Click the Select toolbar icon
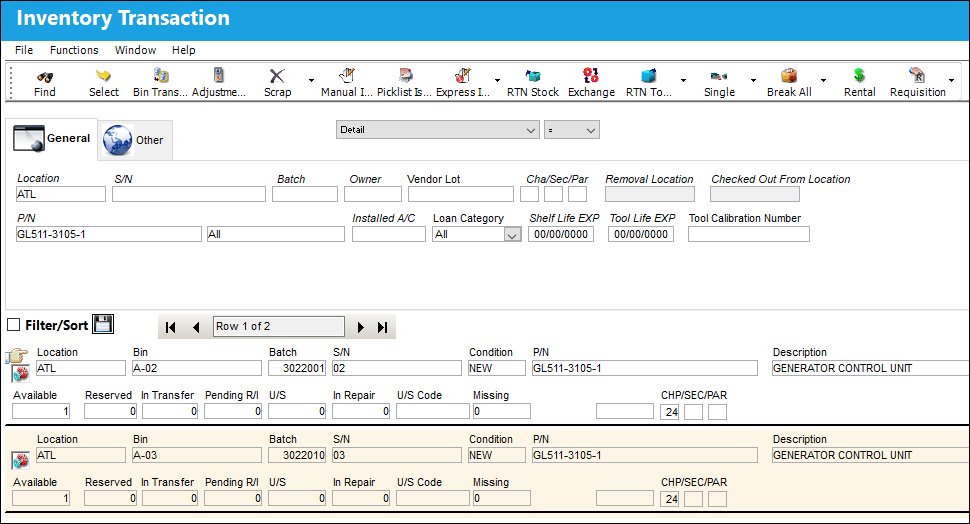Viewport: 970px width, 524px height. point(103,76)
